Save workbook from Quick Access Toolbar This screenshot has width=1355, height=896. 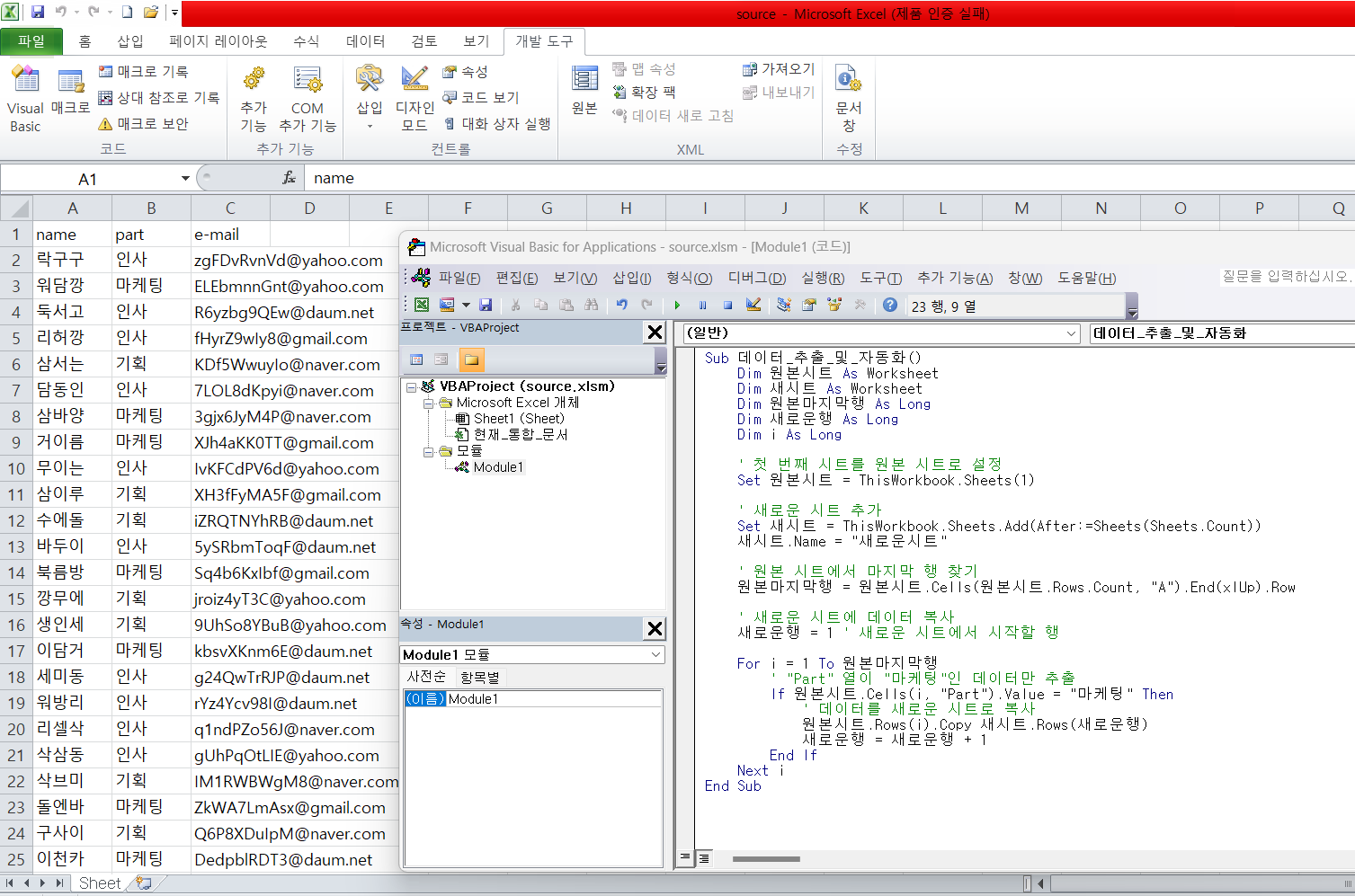[38, 13]
